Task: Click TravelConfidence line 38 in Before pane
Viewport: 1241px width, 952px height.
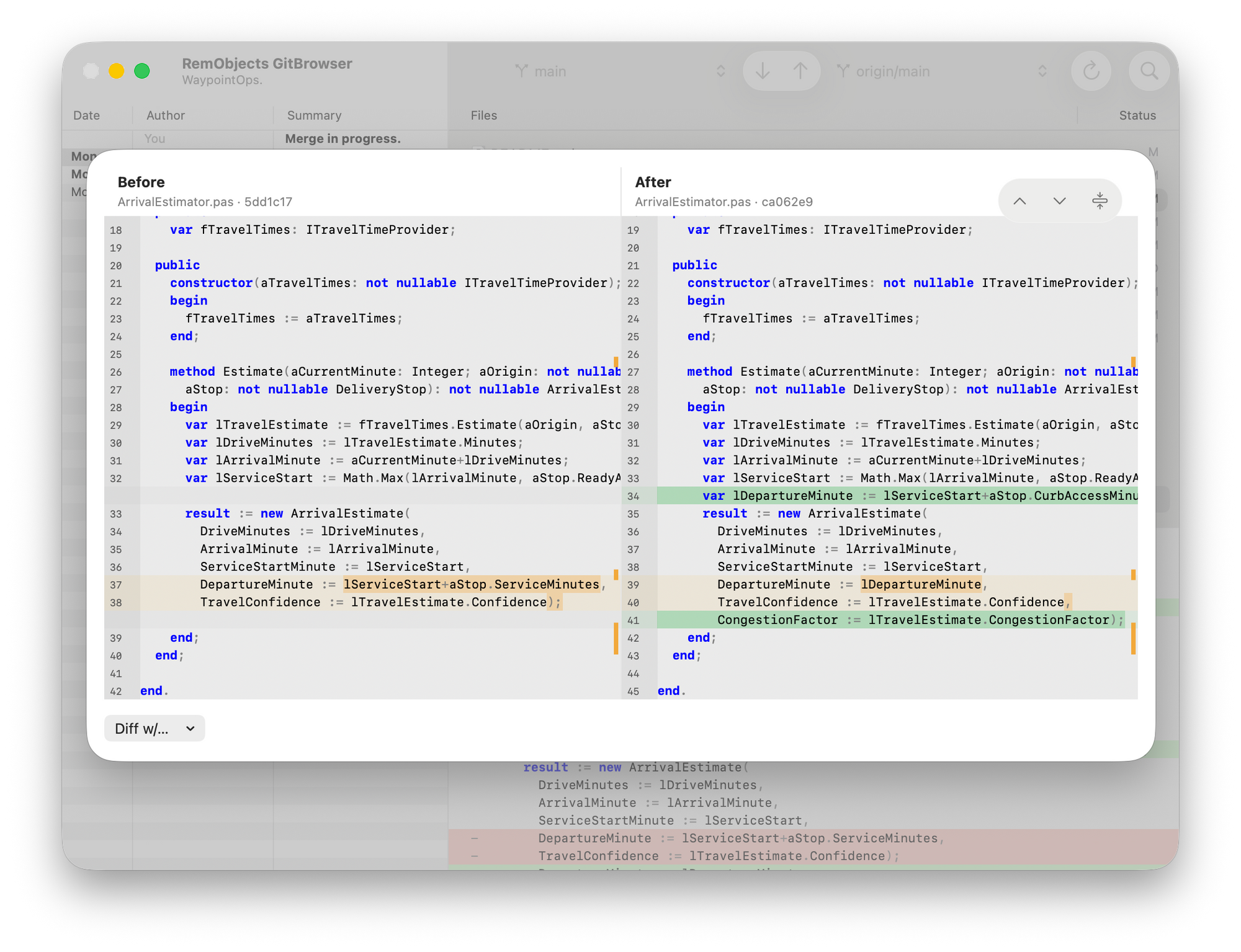Action: pos(380,602)
